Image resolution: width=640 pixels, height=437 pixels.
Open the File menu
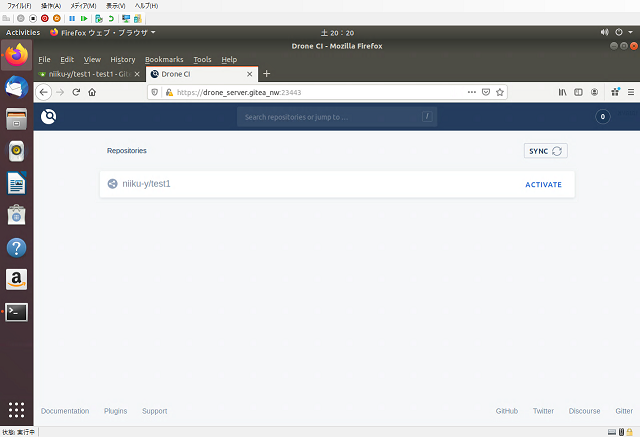coord(44,60)
